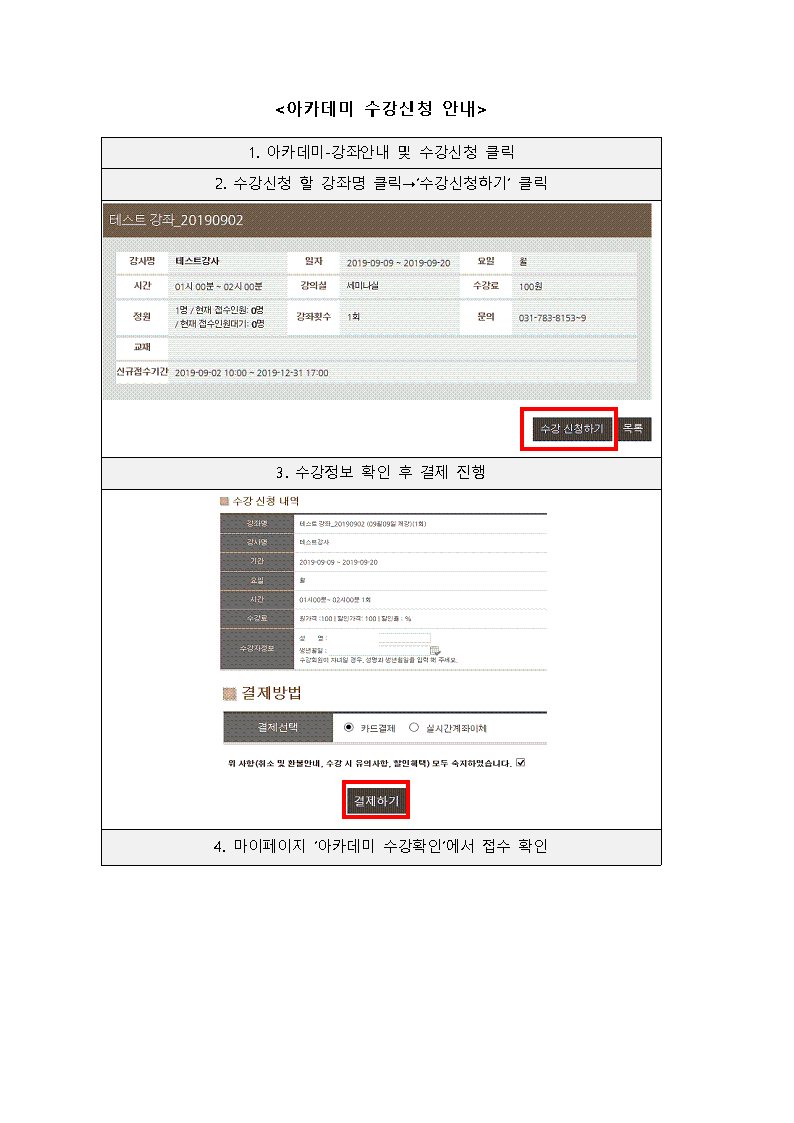Click step 1 아카데미-강좌안내 및 수강신청 클릭 row

[x=382, y=153]
